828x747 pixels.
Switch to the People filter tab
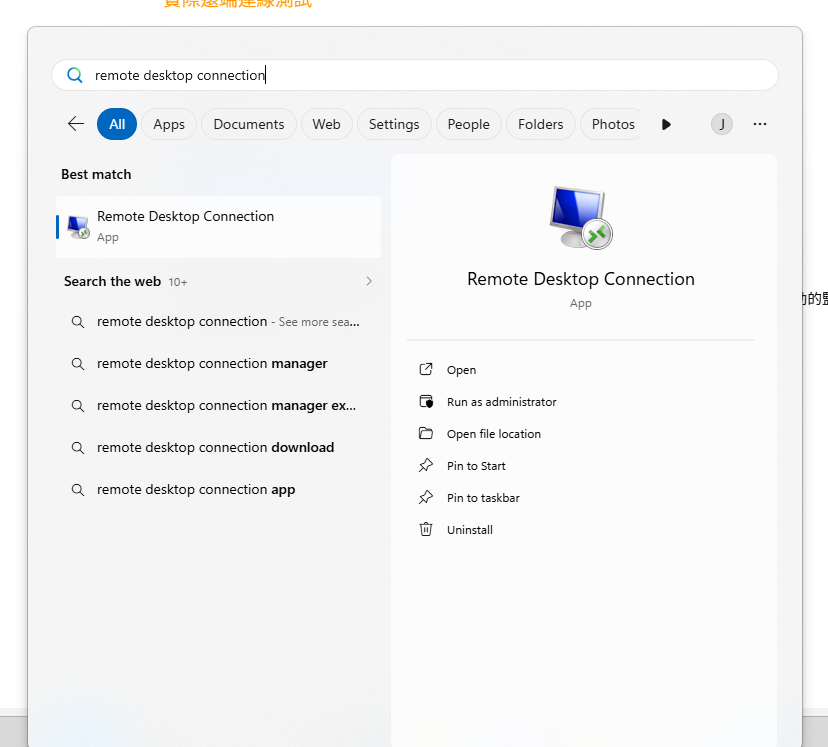tap(468, 124)
